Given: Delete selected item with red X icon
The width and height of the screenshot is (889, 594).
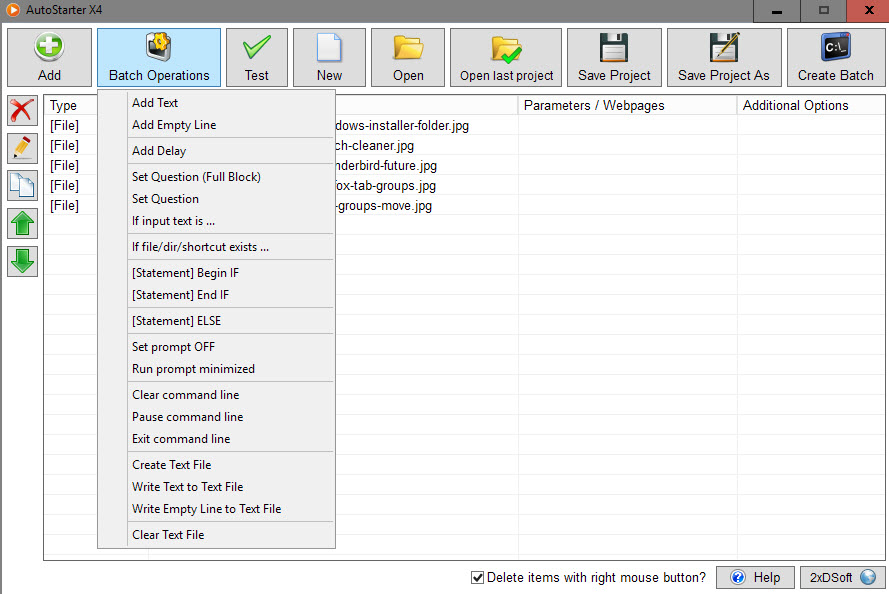Looking at the screenshot, I should coord(22,110).
